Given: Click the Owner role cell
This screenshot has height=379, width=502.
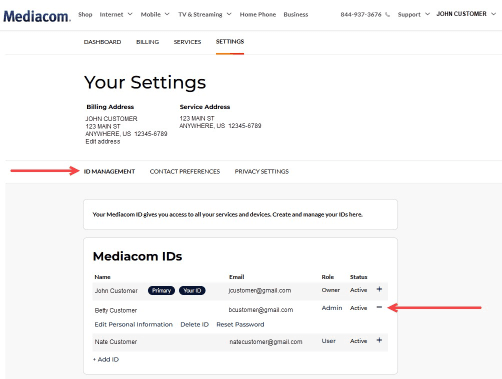Looking at the screenshot, I should (x=331, y=290).
